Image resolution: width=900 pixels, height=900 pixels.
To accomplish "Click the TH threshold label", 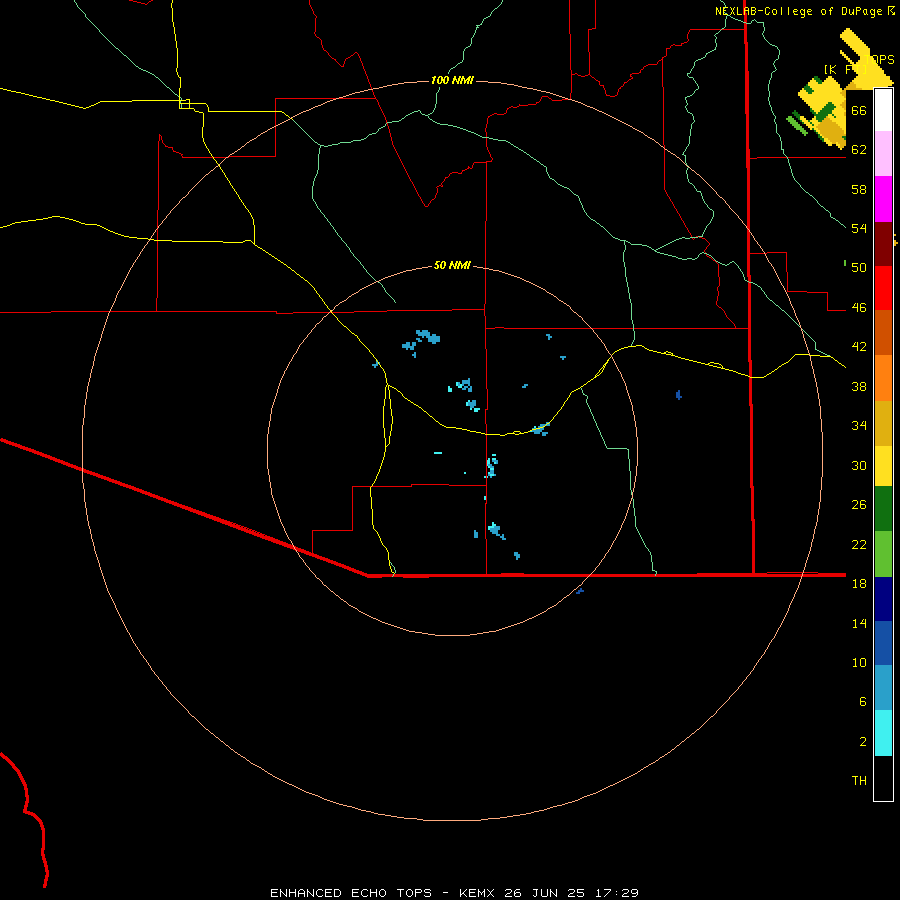I will point(859,781).
